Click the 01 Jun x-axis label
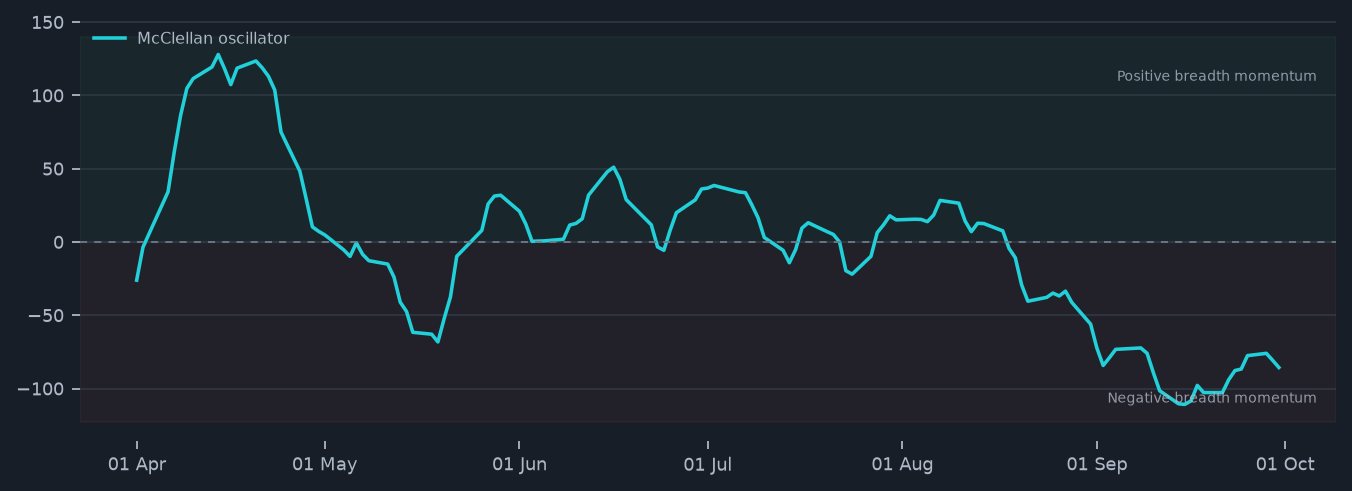This screenshot has height=491, width=1352. [519, 464]
